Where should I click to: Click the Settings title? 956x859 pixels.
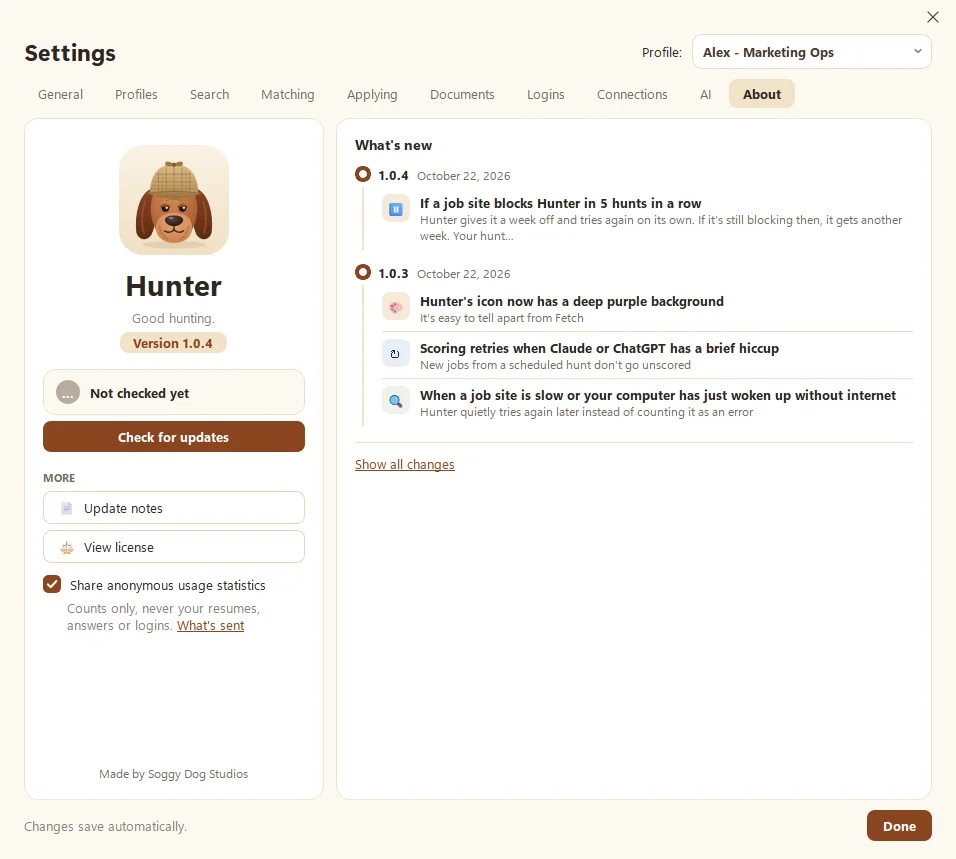click(70, 53)
